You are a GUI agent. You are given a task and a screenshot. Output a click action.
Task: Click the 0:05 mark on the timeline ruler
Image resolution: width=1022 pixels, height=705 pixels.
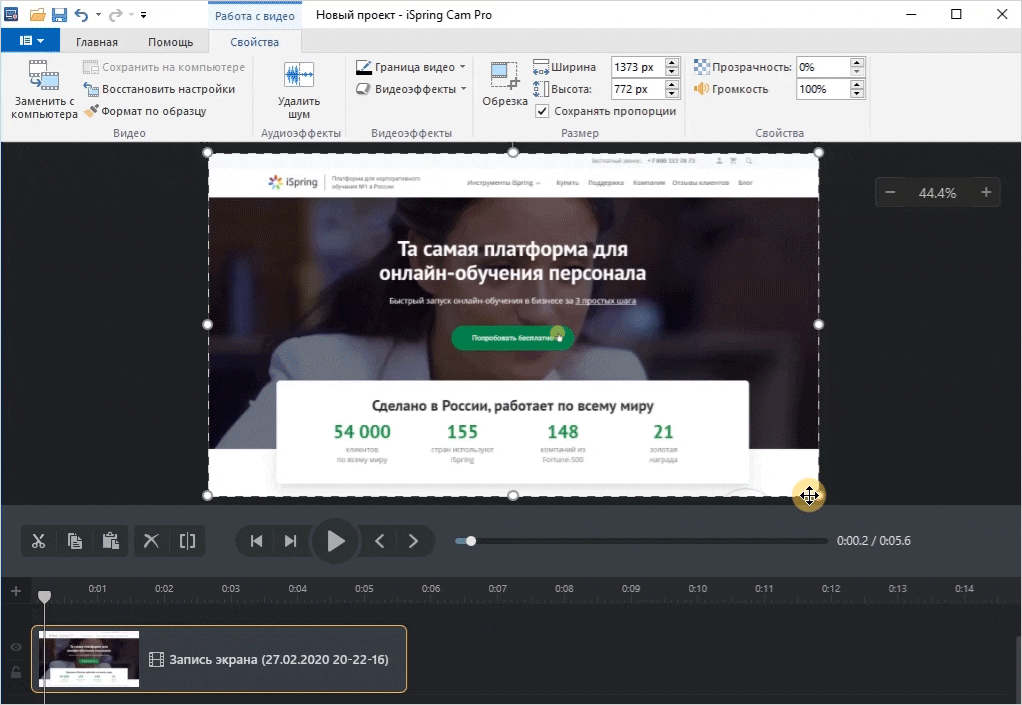[364, 588]
